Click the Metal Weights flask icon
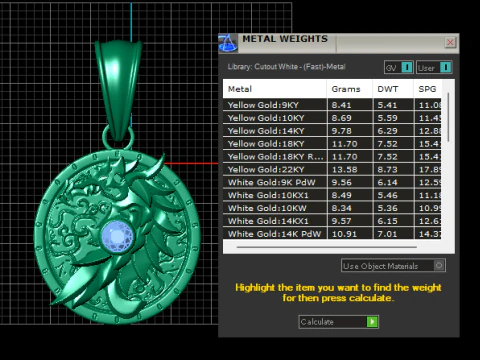 [228, 43]
